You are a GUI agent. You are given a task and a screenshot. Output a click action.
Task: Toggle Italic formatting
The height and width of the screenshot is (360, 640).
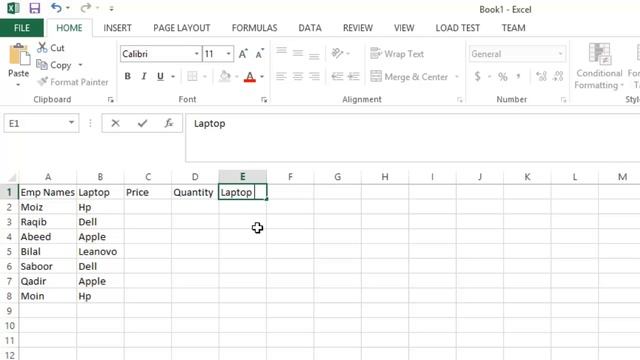click(144, 76)
